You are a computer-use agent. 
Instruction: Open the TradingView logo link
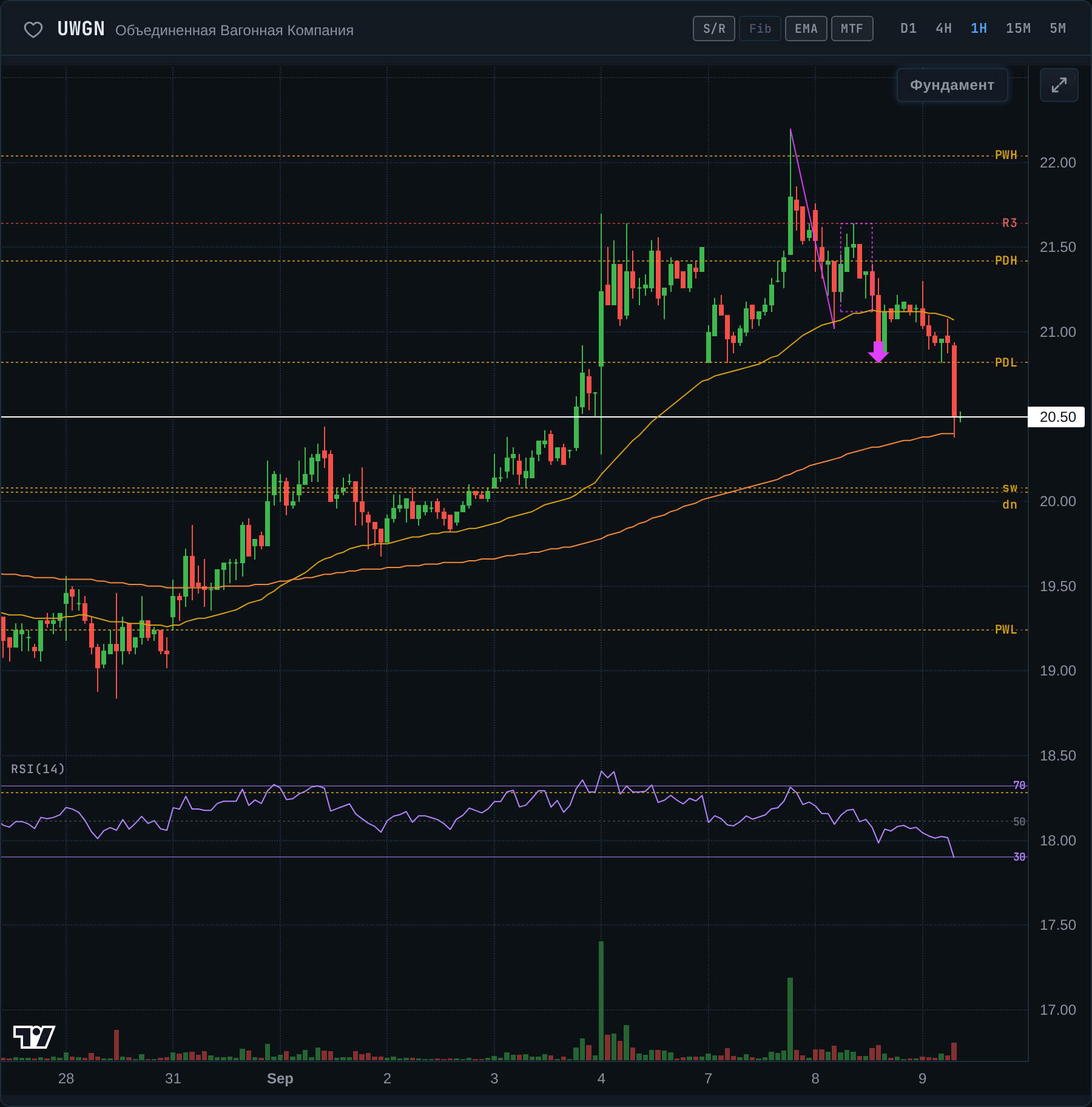(34, 1037)
